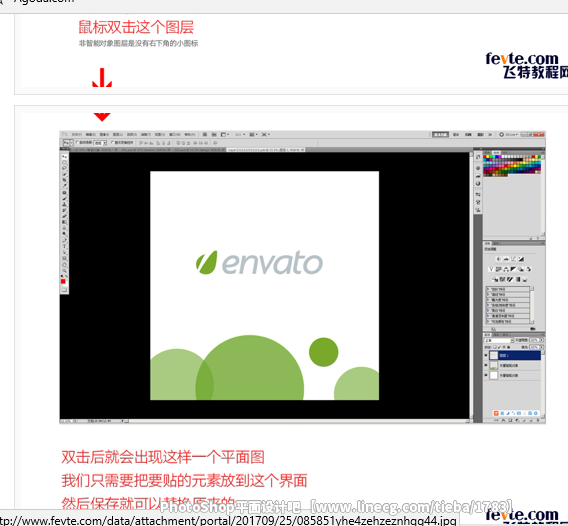Select the Brush tool
The height and width of the screenshot is (526, 568).
coord(64,199)
